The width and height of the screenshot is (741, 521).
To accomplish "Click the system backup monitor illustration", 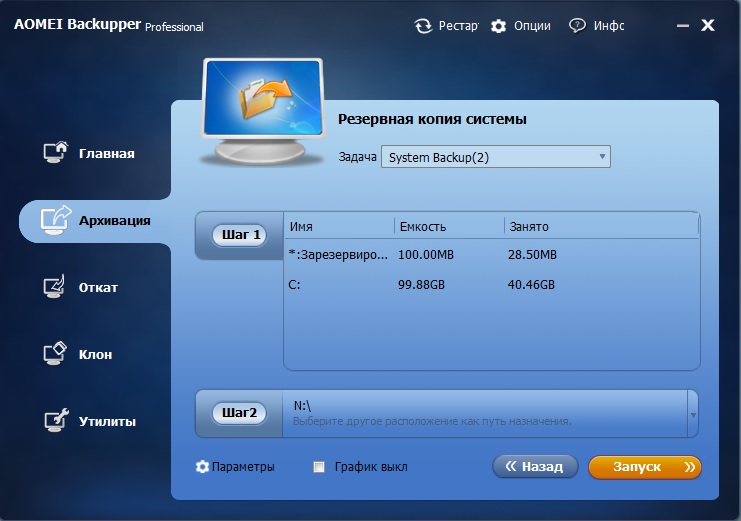I will tap(263, 112).
